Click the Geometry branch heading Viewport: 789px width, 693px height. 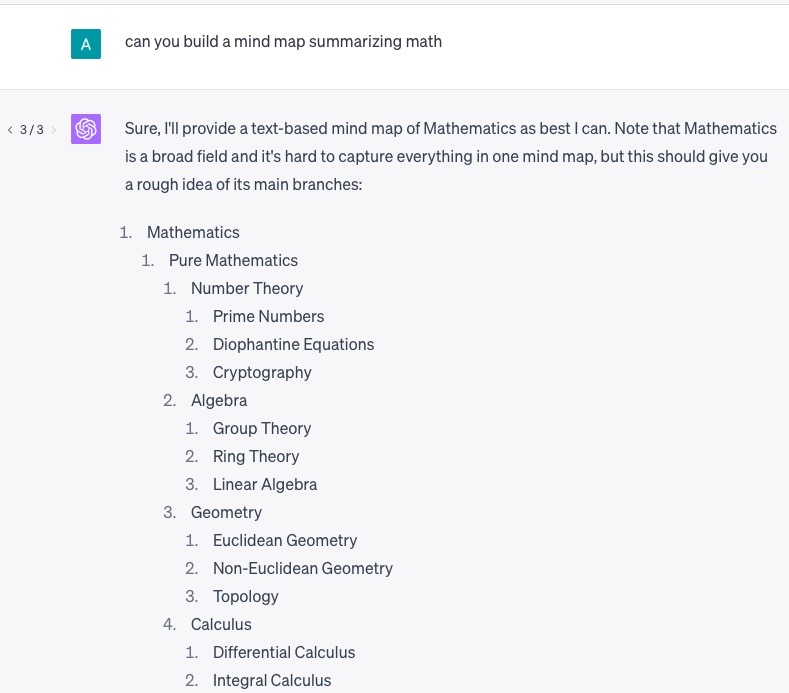click(226, 512)
